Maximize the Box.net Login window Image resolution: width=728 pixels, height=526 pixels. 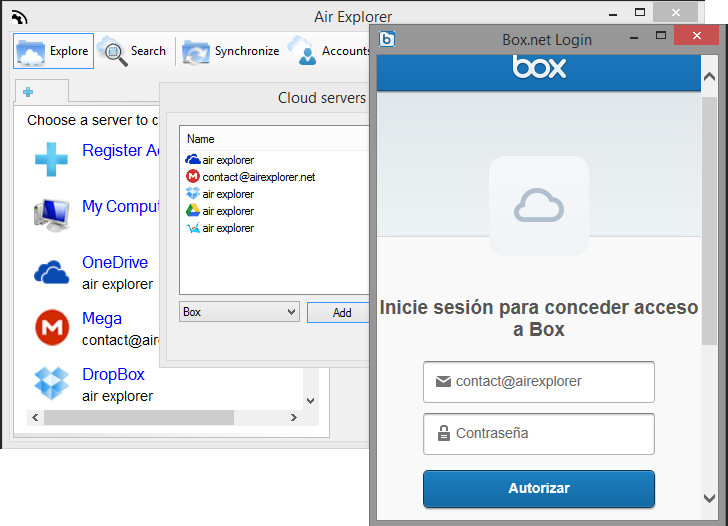pyautogui.click(x=661, y=36)
